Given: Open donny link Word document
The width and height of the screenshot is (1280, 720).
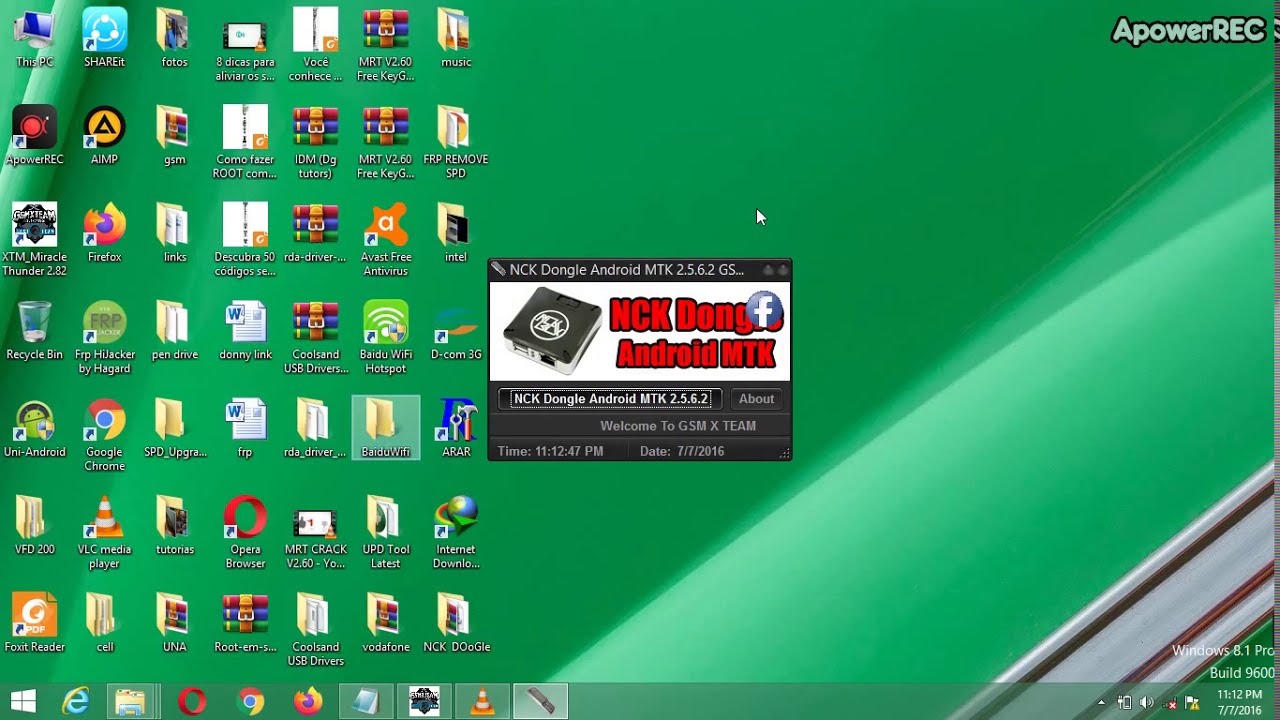Looking at the screenshot, I should coord(245,331).
